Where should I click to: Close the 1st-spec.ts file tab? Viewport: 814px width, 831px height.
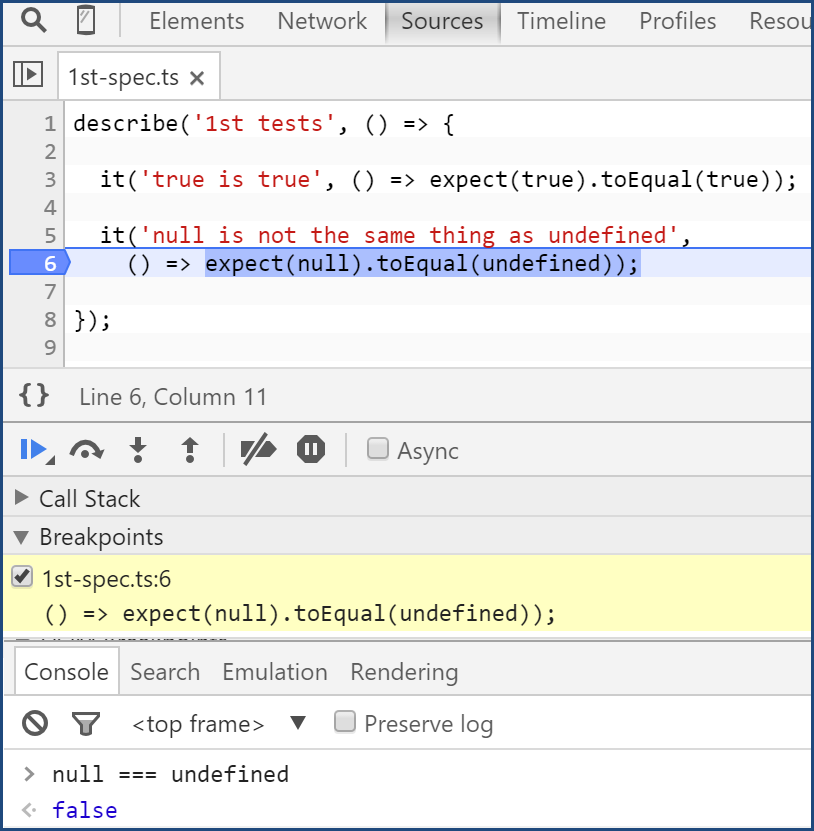point(197,78)
